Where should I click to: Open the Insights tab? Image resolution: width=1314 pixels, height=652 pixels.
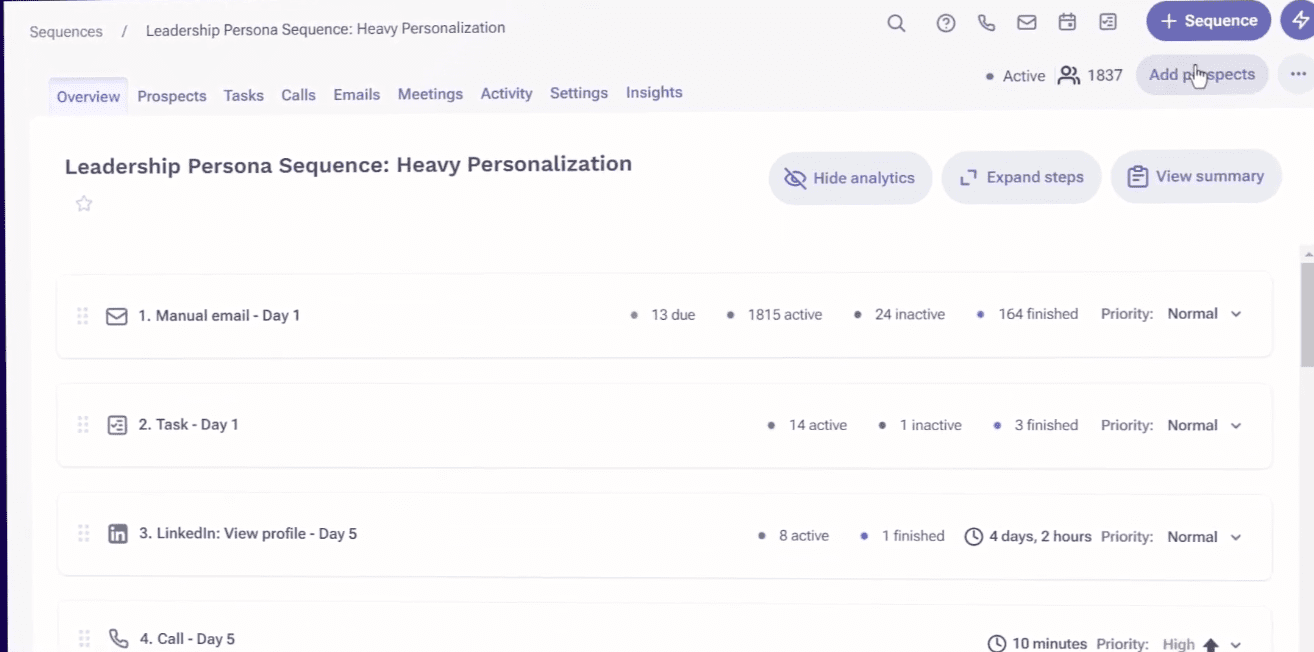pos(654,92)
